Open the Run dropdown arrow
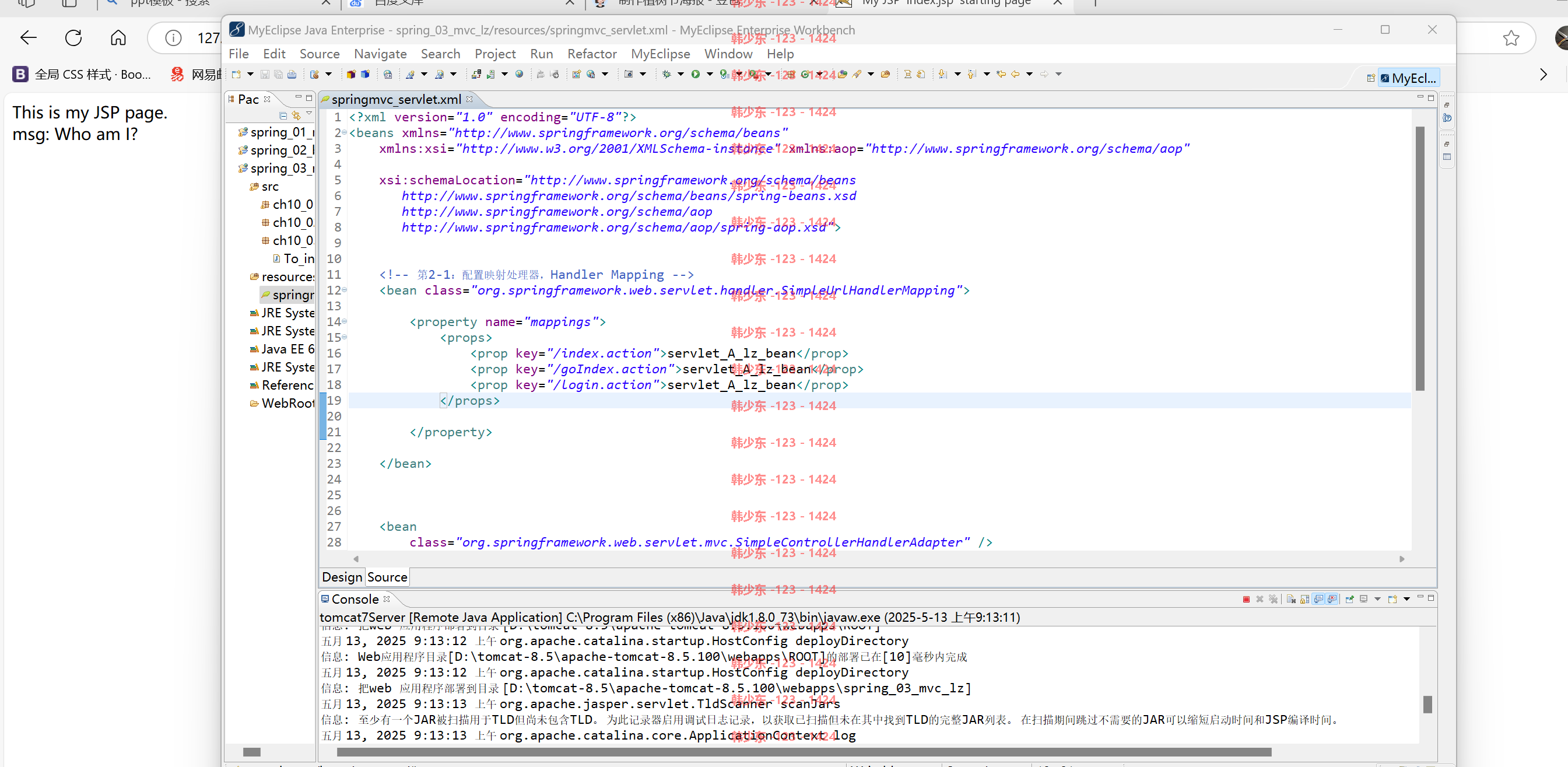This screenshot has height=767, width=1568. tap(710, 74)
